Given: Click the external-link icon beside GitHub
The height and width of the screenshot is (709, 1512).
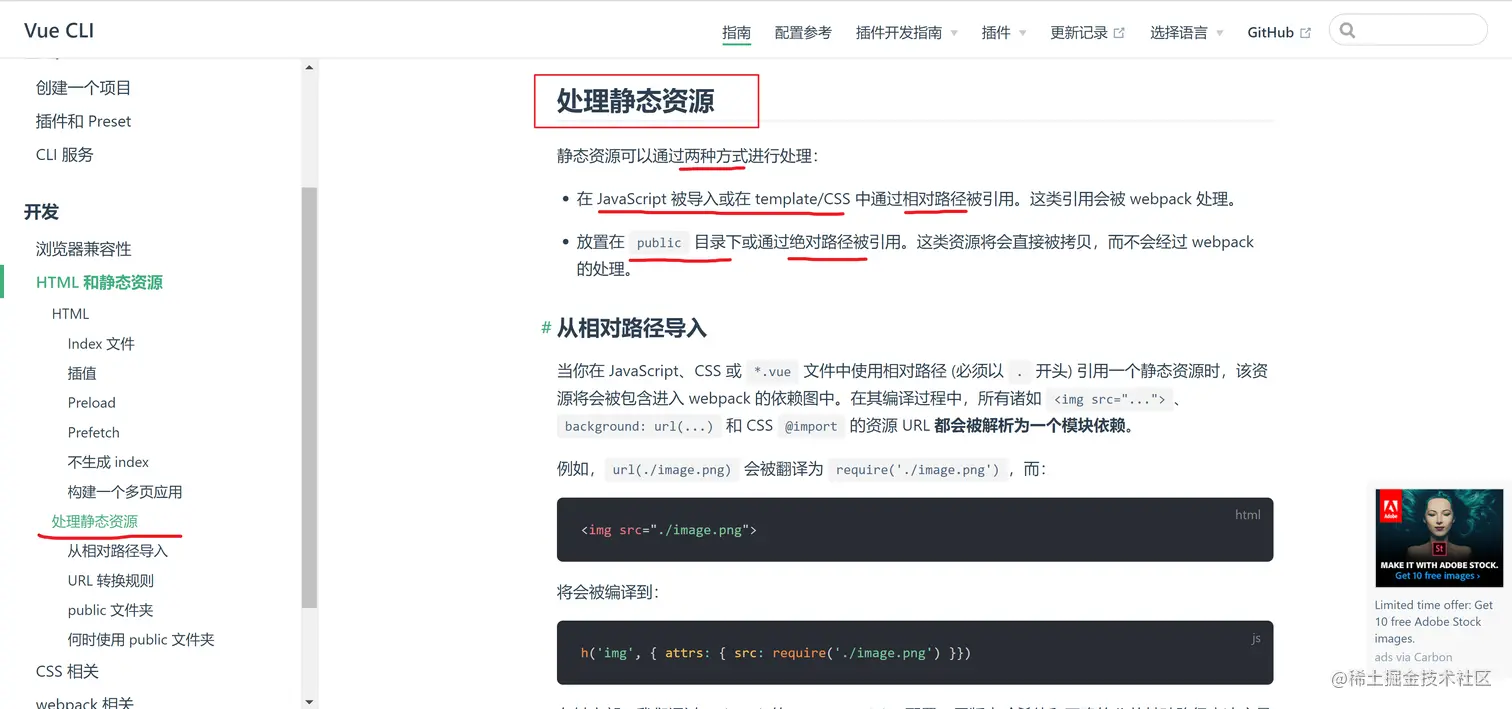Looking at the screenshot, I should 1305,33.
